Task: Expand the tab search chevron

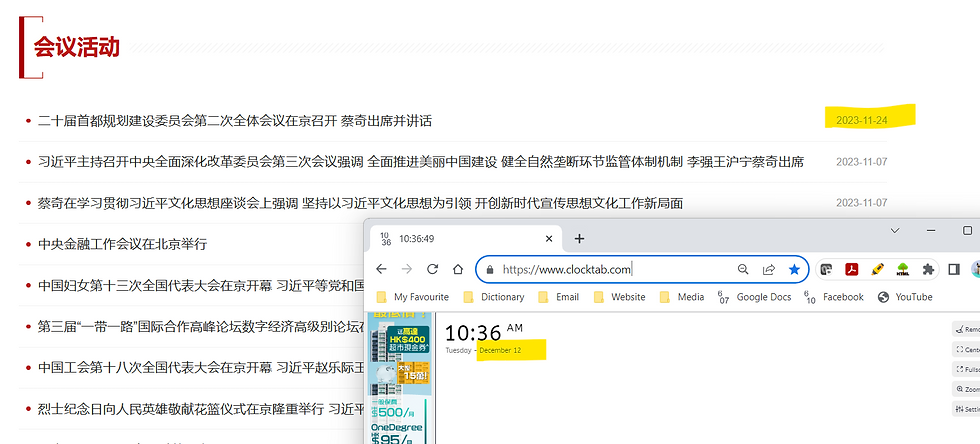Action: click(x=895, y=230)
